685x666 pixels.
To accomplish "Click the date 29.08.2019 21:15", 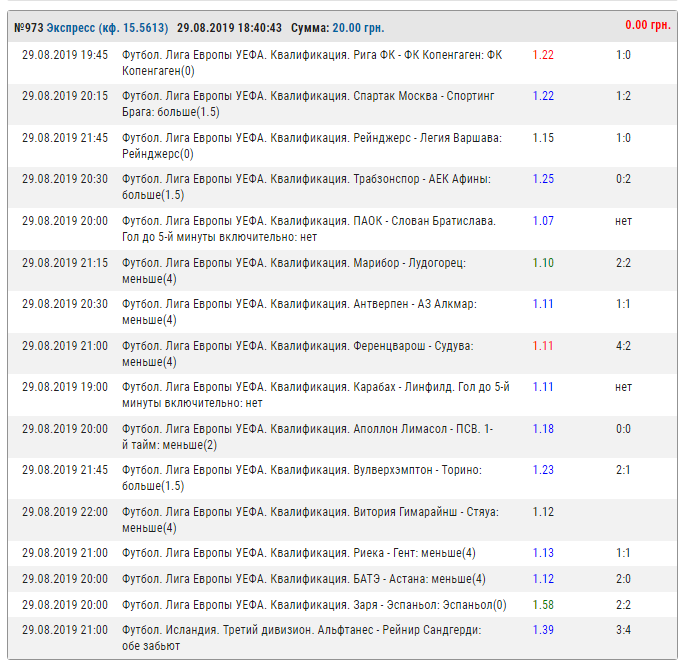I will (65, 263).
